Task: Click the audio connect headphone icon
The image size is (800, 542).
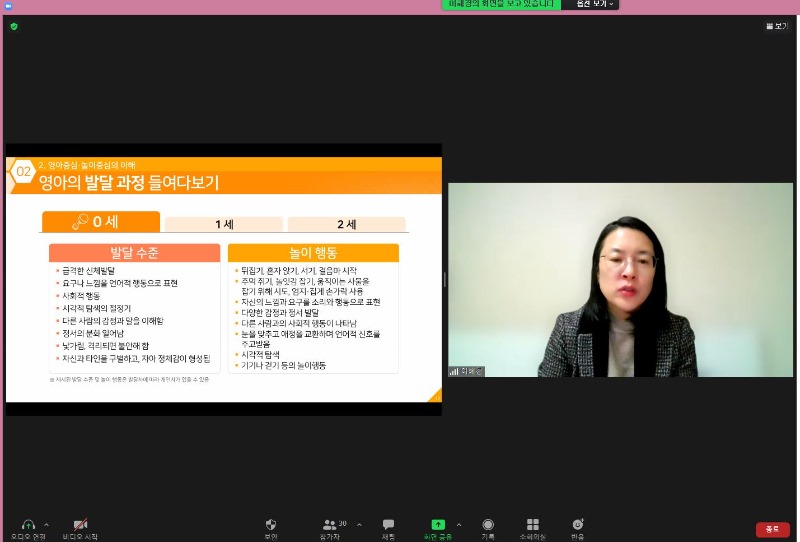Action: 27,525
